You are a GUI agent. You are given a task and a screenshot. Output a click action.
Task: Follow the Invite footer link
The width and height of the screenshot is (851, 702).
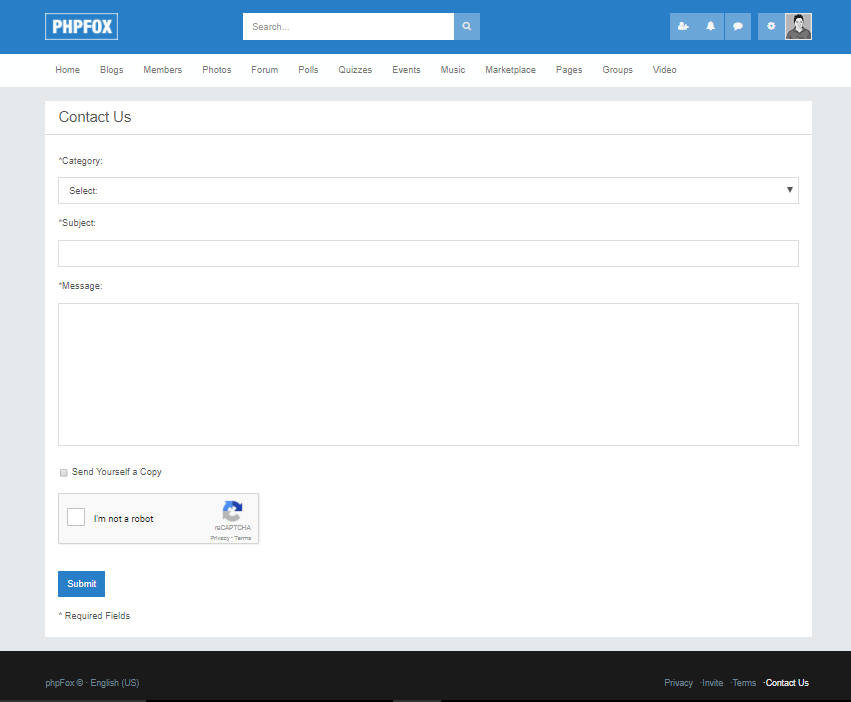pyautogui.click(x=712, y=683)
